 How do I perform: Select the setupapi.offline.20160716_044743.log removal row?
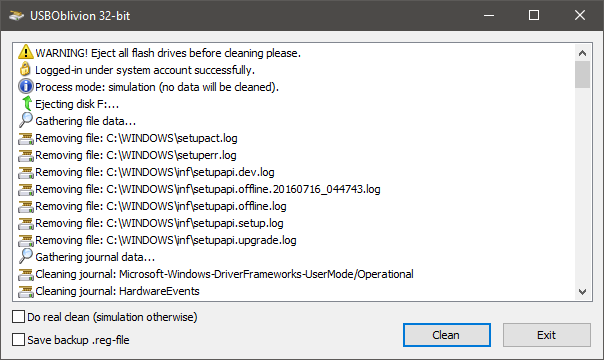(208, 189)
